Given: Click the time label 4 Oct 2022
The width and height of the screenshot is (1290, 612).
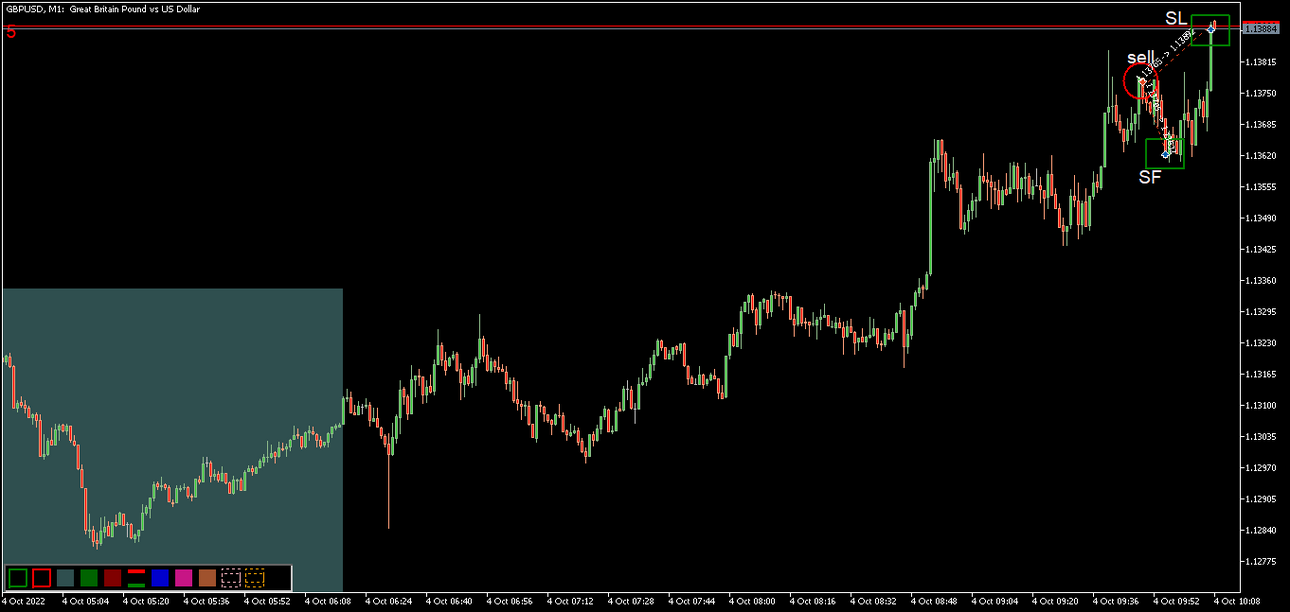Looking at the screenshot, I should [23, 602].
